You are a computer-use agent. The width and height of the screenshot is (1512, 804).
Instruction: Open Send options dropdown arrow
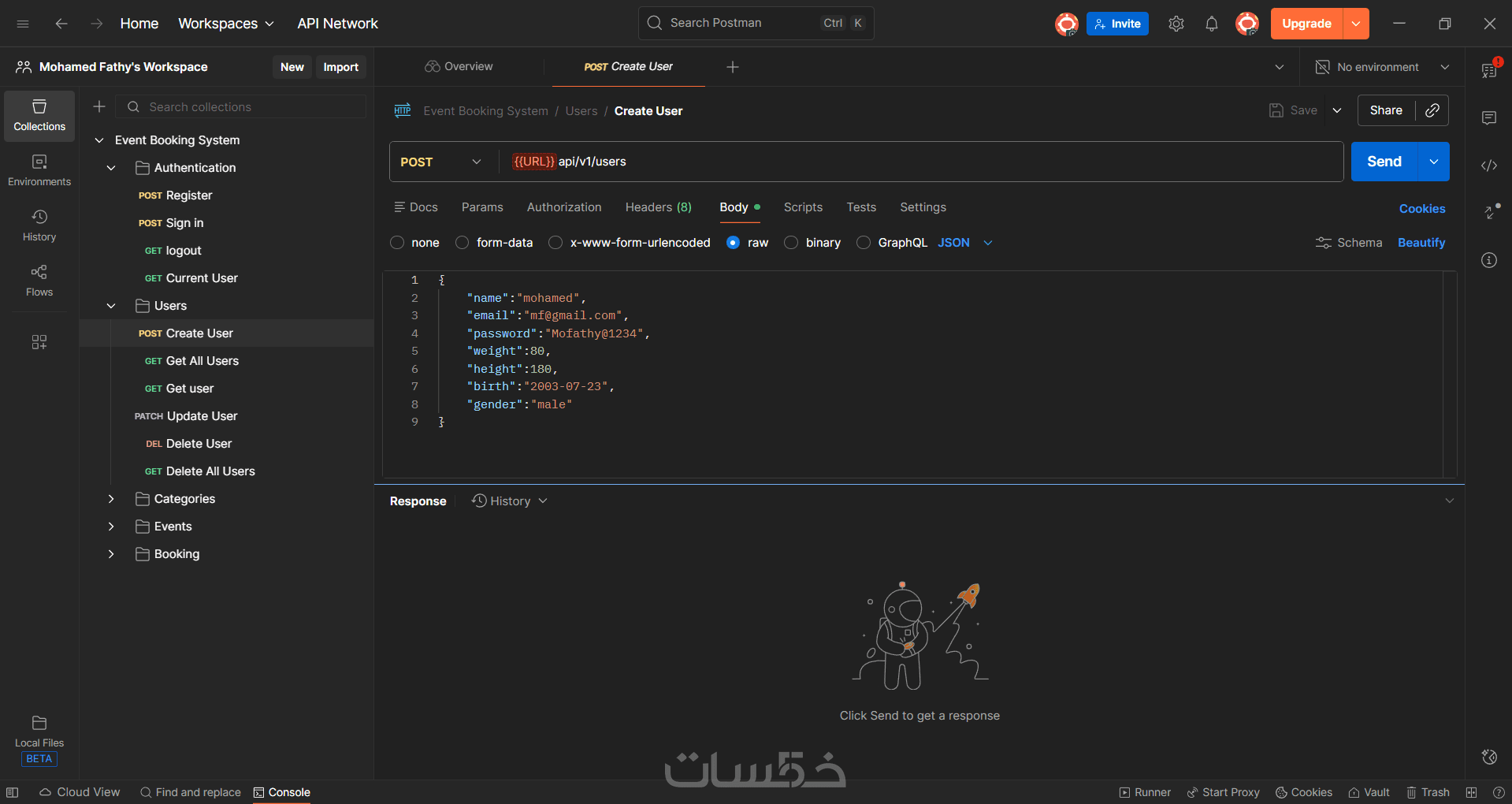(x=1434, y=162)
